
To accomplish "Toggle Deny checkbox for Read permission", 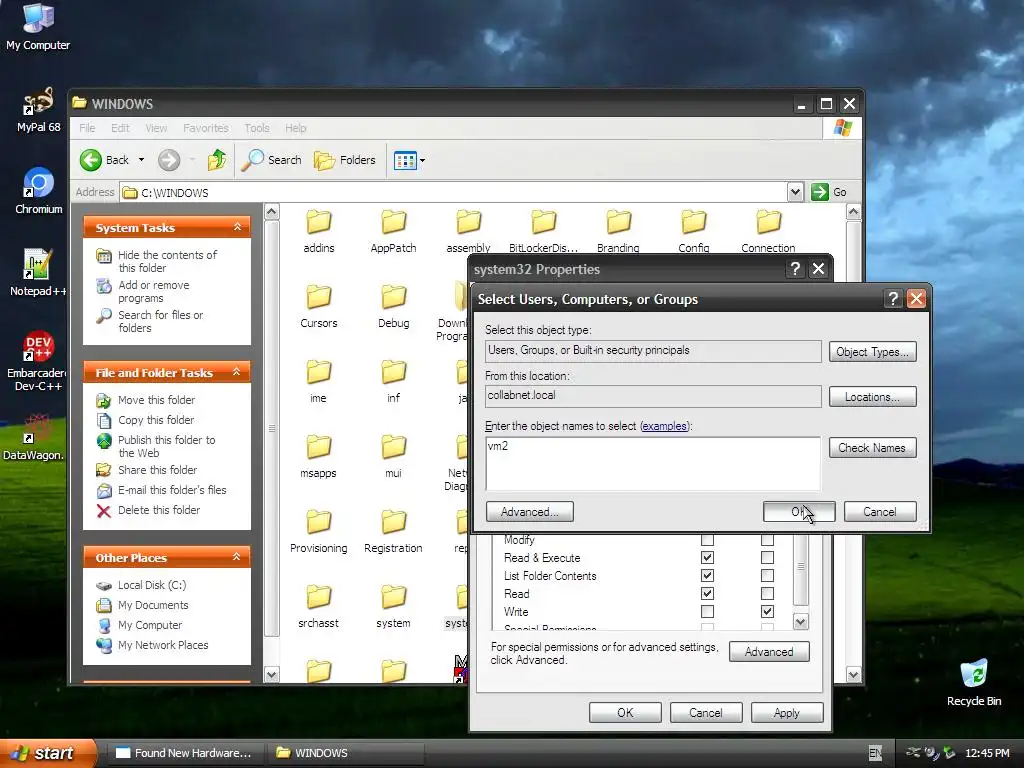I will [x=767, y=594].
